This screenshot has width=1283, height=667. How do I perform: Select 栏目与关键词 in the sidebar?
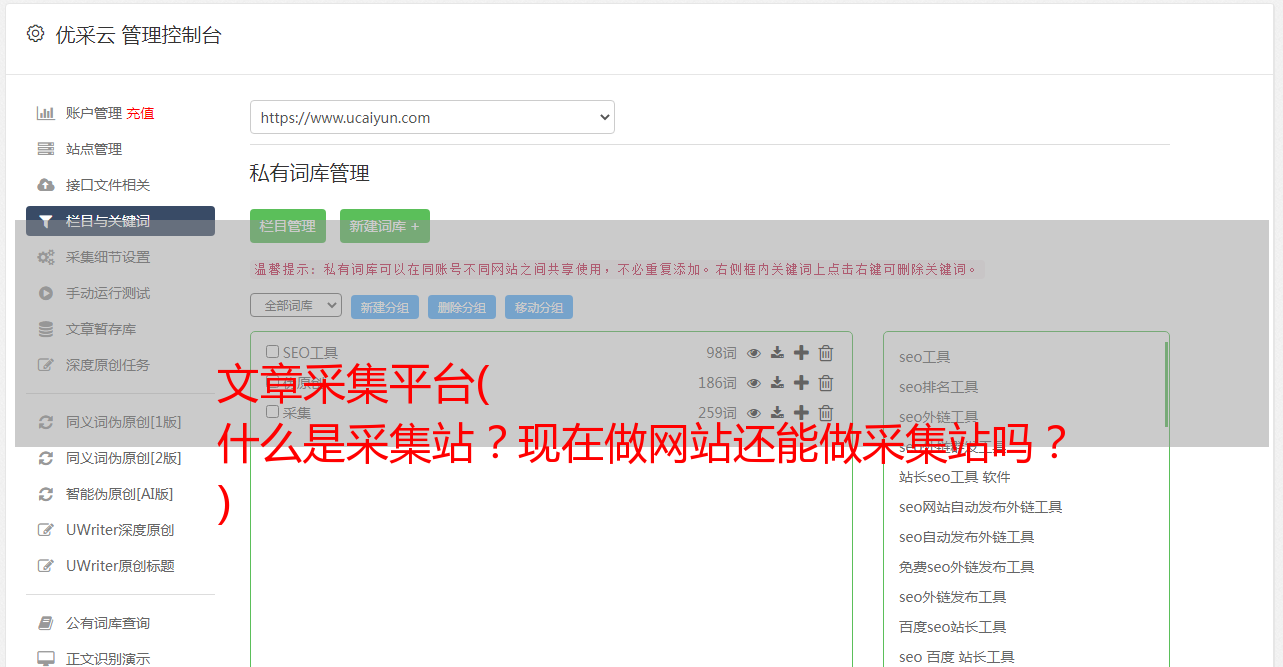click(120, 221)
